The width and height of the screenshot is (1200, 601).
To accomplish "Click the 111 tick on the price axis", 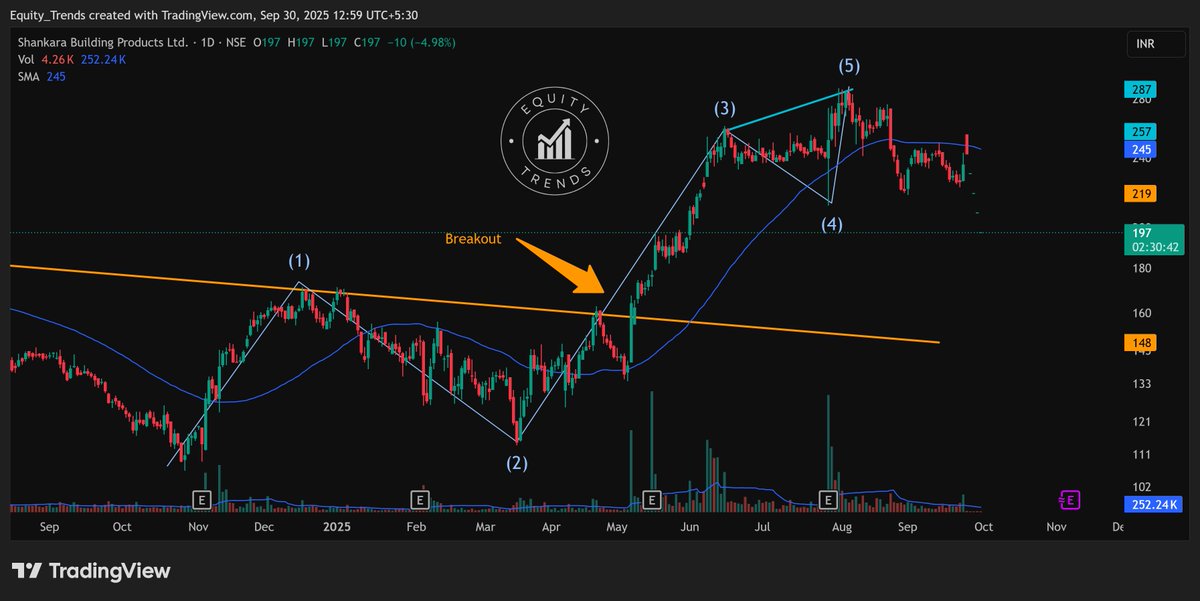I will click(x=1144, y=455).
